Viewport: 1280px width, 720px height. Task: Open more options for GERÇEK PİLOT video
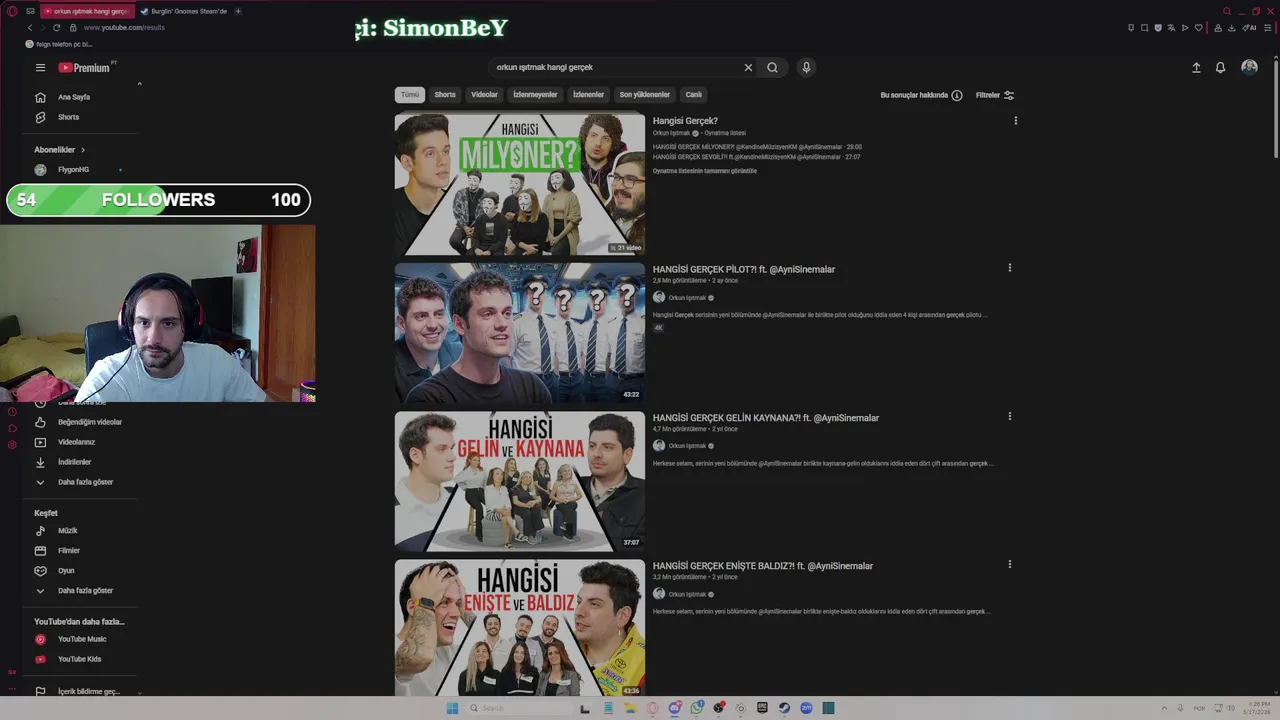1009,268
